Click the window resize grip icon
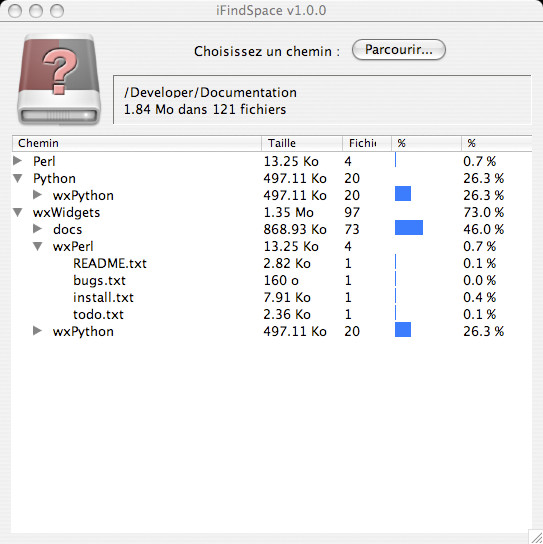The image size is (543, 544). [x=536, y=536]
